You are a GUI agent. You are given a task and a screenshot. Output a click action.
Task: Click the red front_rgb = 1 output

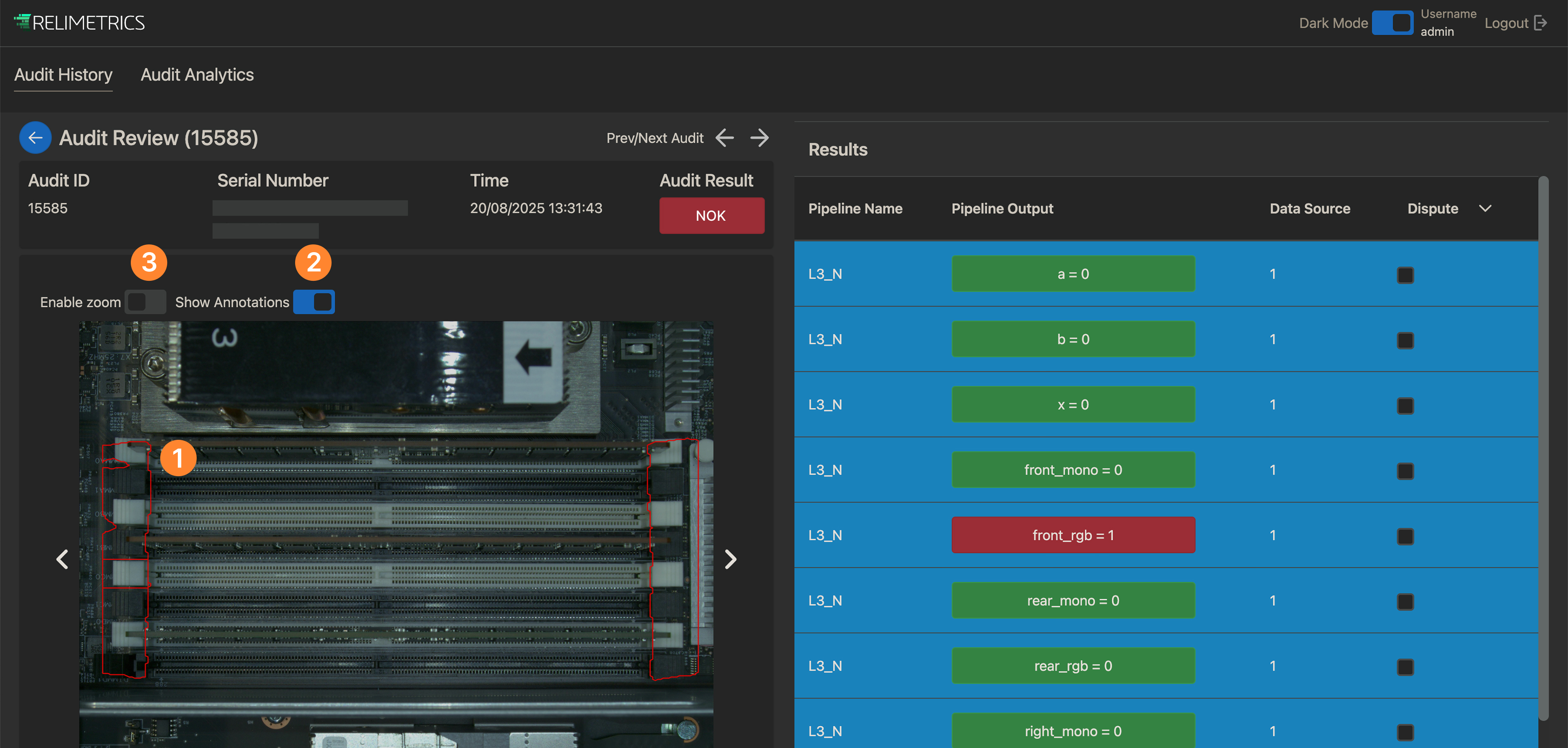coord(1073,535)
